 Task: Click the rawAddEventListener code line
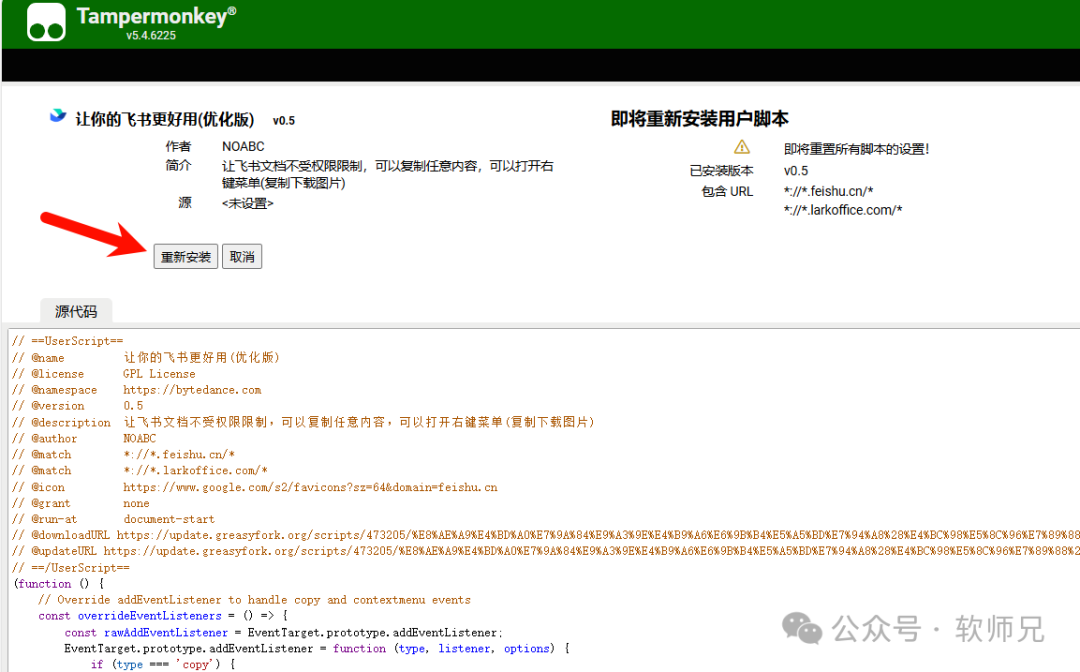(x=284, y=632)
